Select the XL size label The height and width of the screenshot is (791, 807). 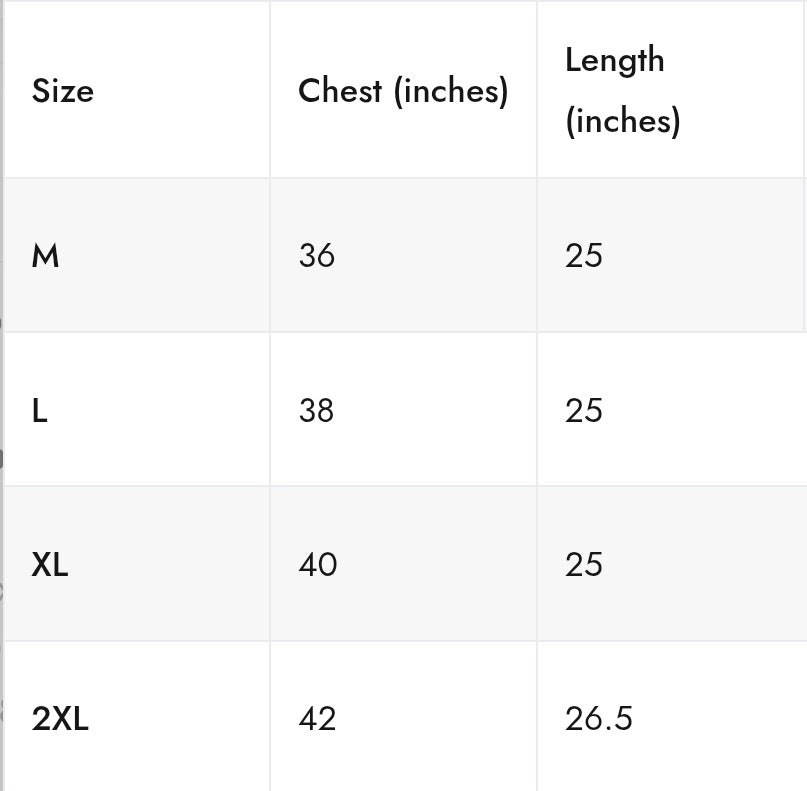tap(50, 565)
